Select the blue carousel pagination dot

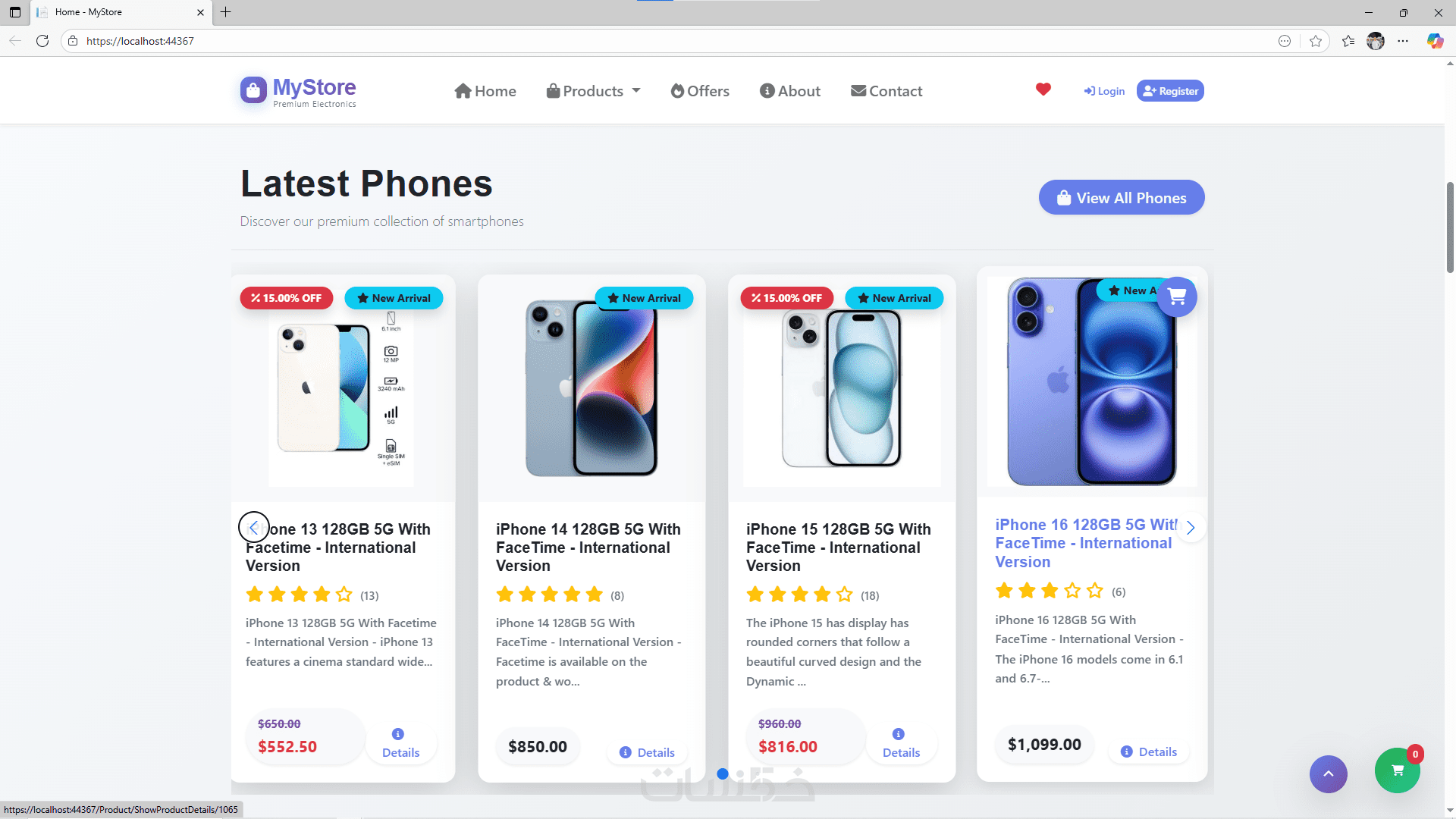pos(723,773)
